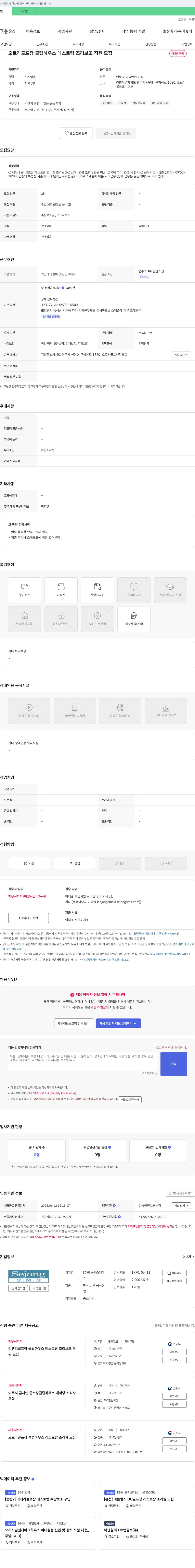195x1568 pixels.
Task: Click the 통근버스 welfare icon
Action: pyautogui.click(x=25, y=590)
